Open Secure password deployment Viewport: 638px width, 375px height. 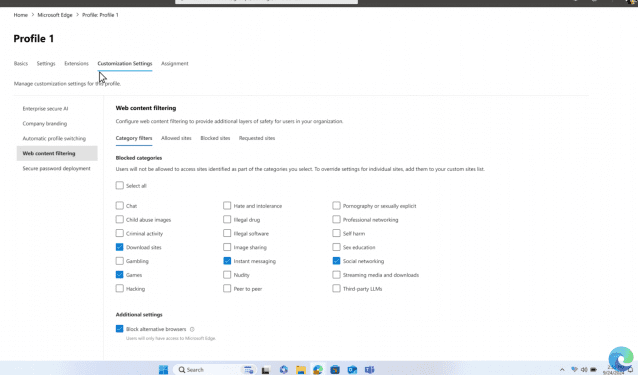[x=57, y=168]
